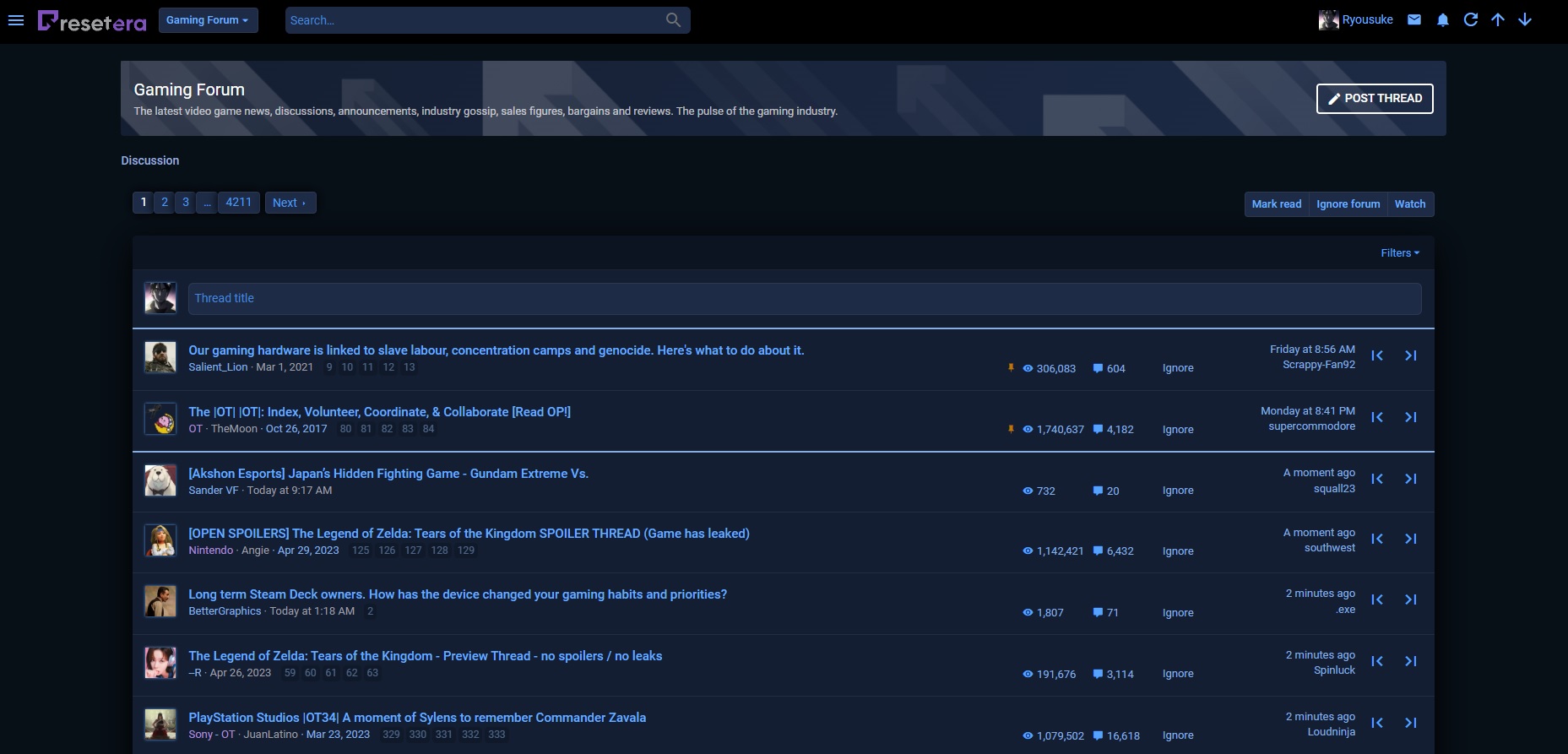
Task: Open page 84 of |OT| Index thread
Action: (429, 429)
